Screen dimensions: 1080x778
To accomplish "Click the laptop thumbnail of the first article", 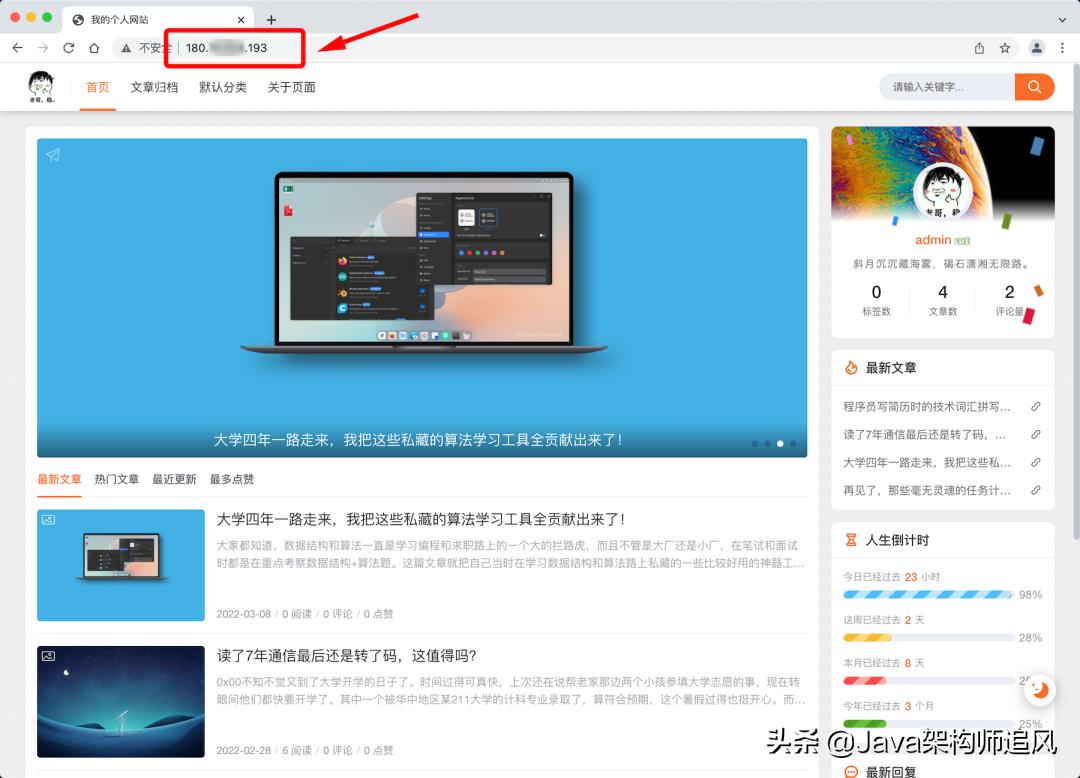I will [x=120, y=565].
